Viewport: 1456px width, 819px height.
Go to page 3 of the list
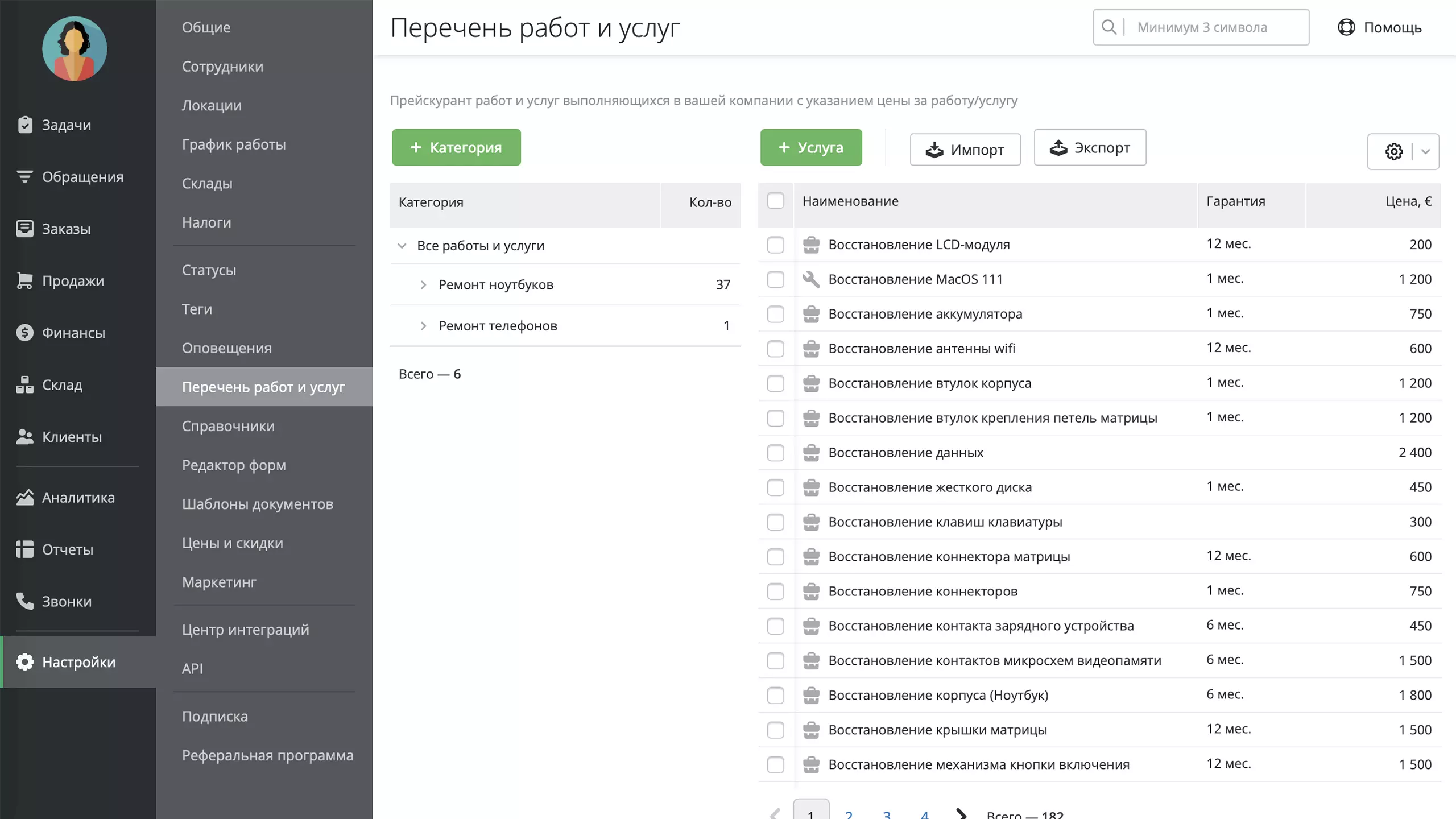[x=887, y=814]
